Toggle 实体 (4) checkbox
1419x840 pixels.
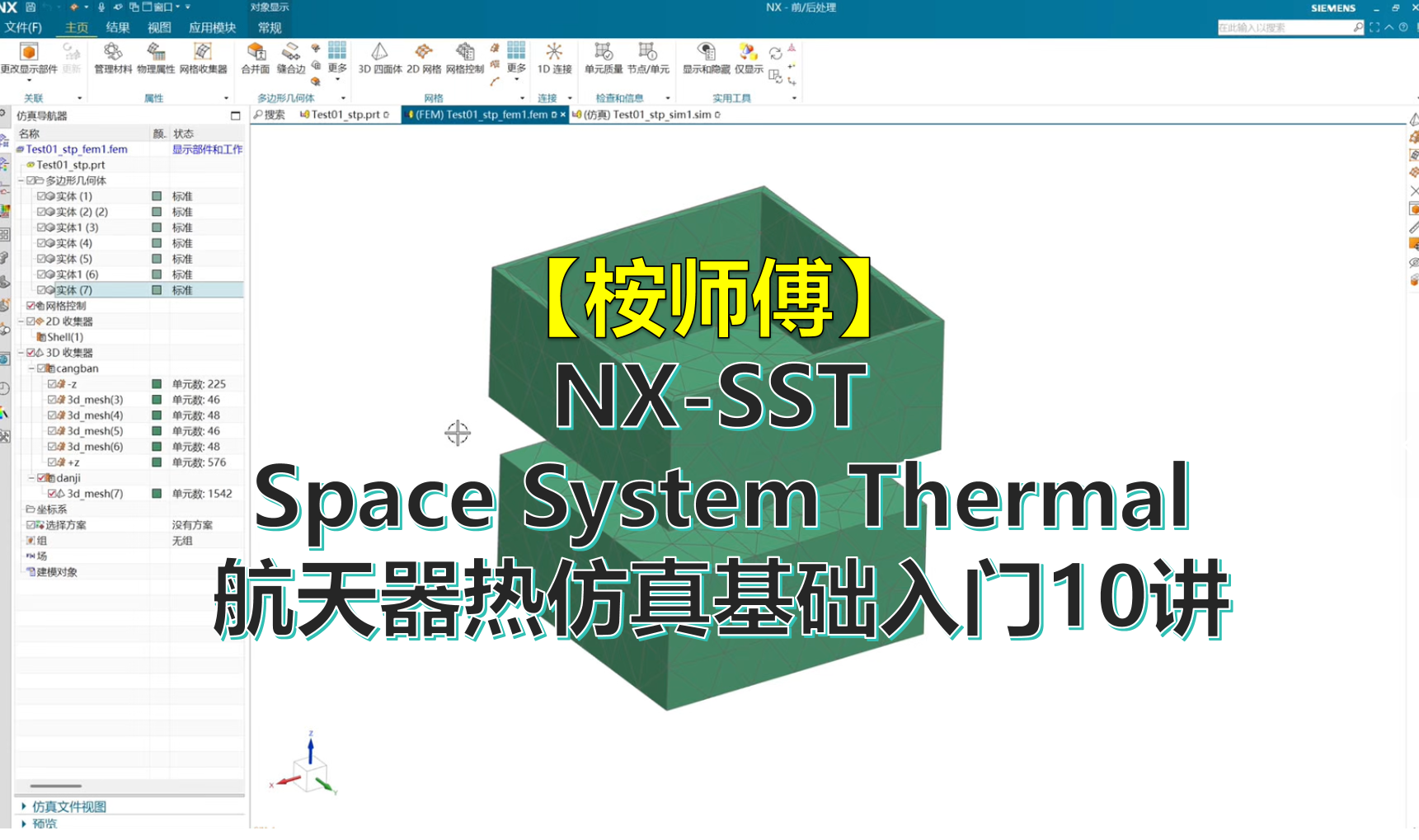(x=41, y=243)
